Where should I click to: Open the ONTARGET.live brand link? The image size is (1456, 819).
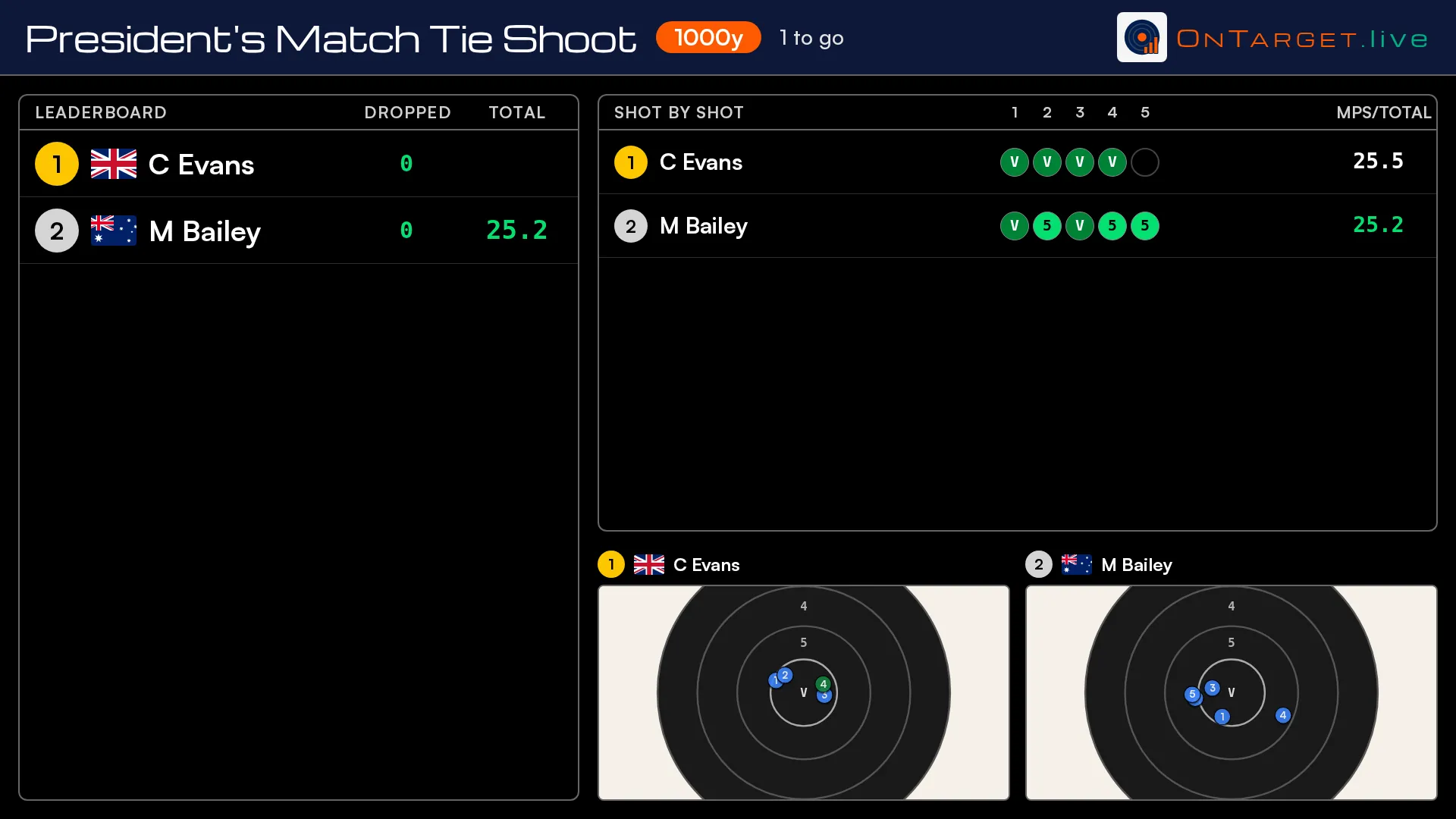click(1302, 39)
